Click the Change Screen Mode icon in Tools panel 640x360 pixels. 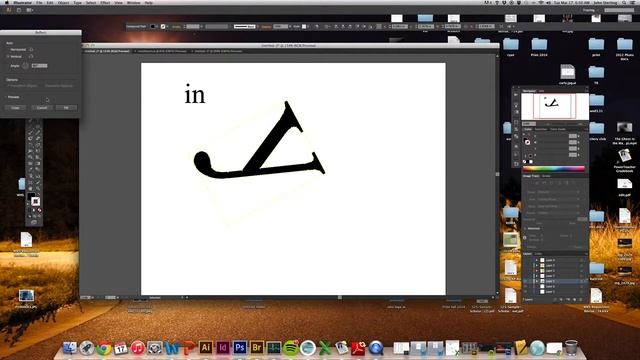[x=34, y=222]
